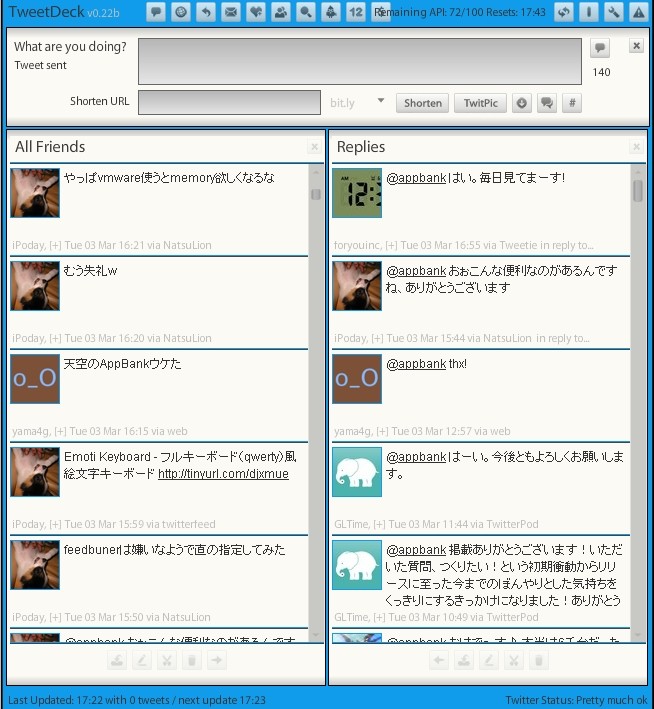Focus the Shorten URL input field
The width and height of the screenshot is (654, 709).
[229, 102]
